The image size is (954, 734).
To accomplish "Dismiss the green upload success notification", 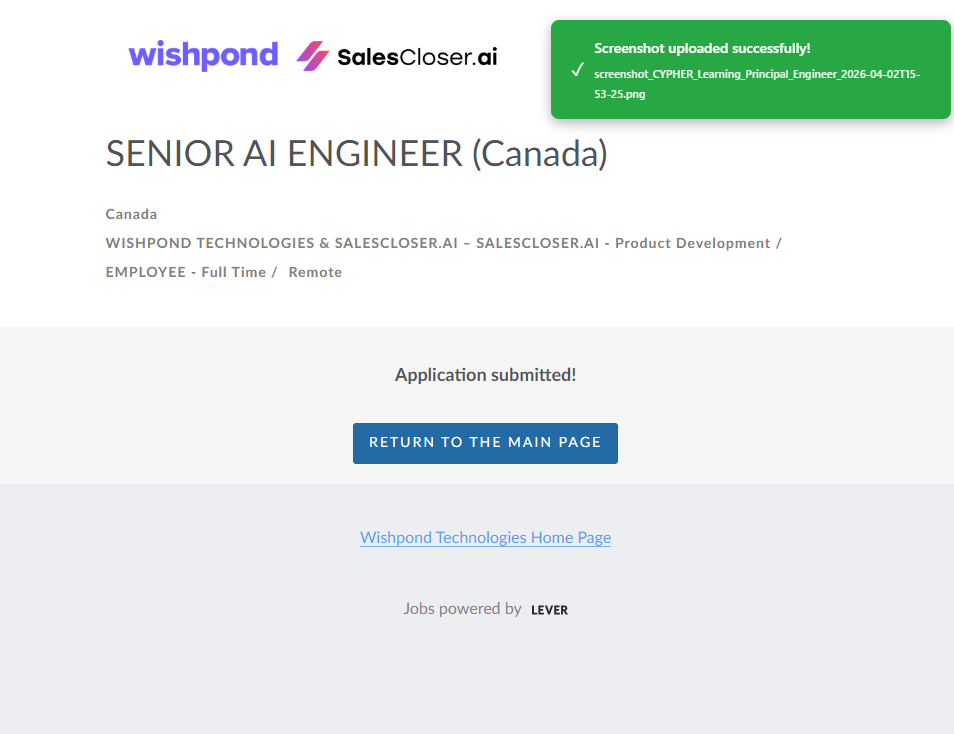I will click(750, 70).
